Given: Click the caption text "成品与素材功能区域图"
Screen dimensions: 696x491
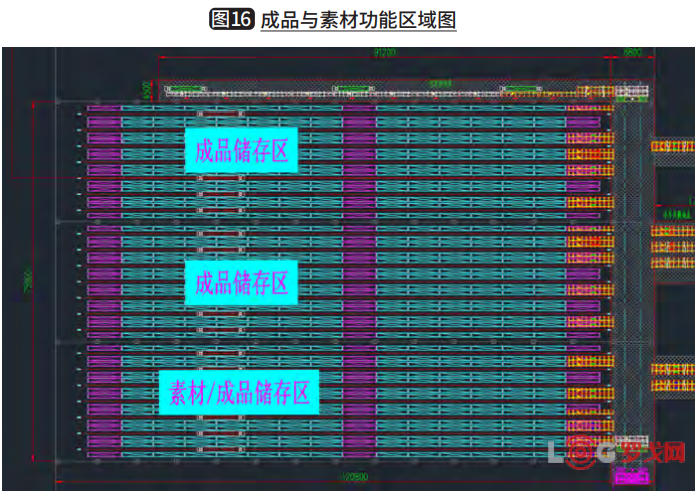Looking at the screenshot, I should pos(358,20).
